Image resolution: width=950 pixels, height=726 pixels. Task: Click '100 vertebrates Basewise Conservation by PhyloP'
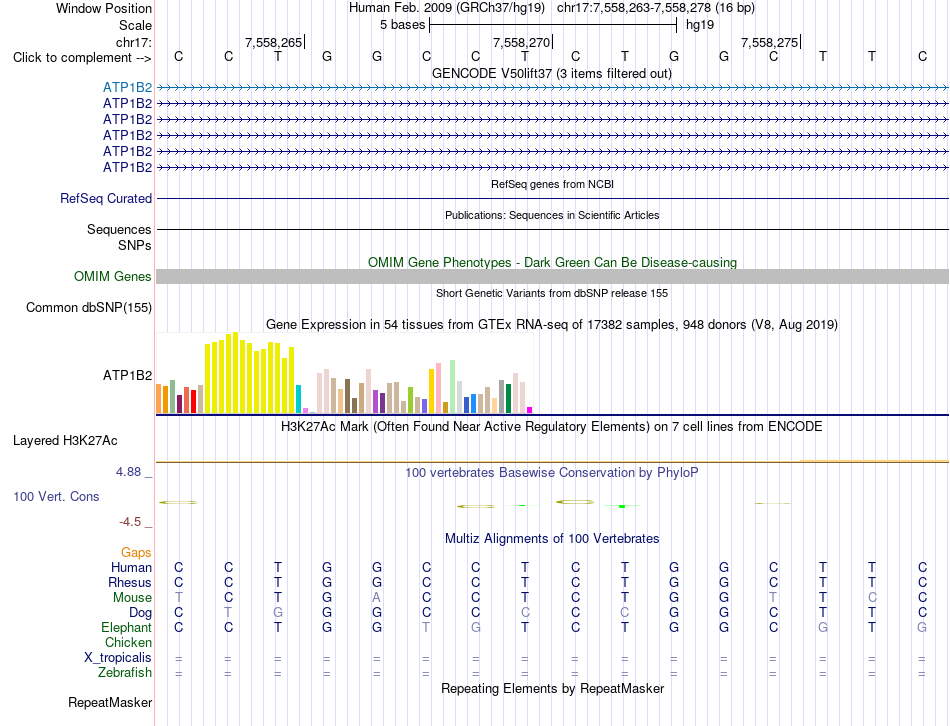coord(552,473)
